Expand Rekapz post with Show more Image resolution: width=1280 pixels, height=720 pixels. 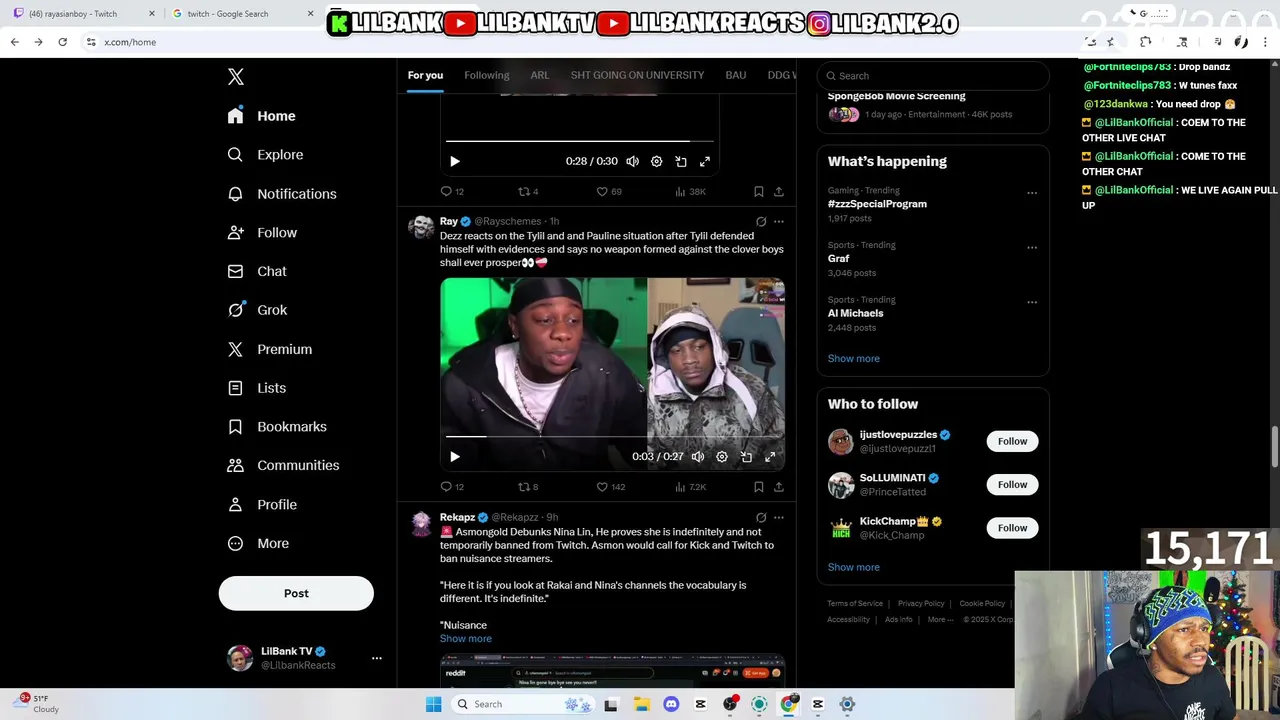465,639
